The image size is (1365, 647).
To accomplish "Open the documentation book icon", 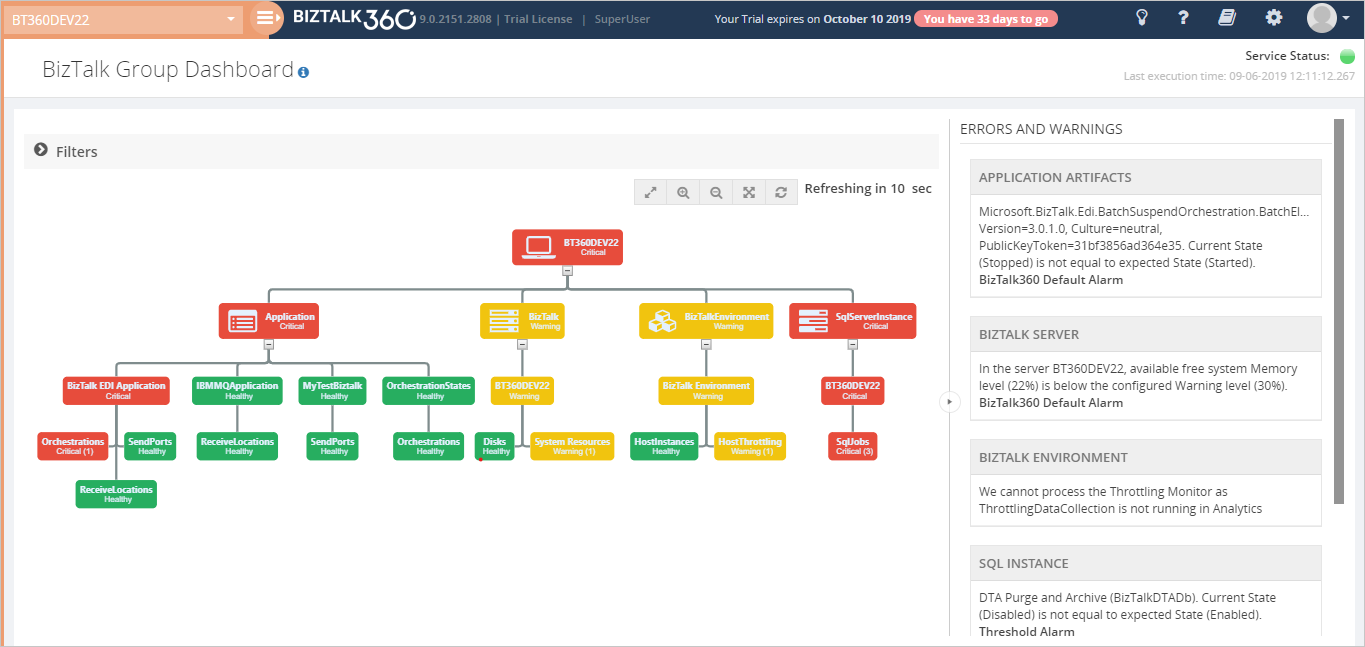I will click(1227, 18).
